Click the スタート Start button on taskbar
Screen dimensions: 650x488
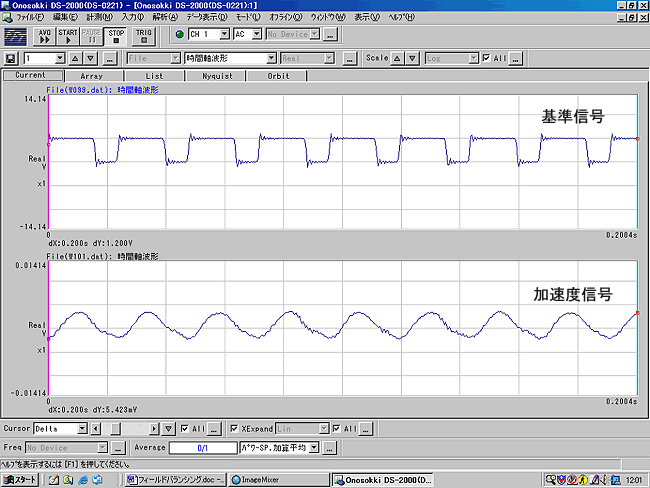[x=20, y=480]
